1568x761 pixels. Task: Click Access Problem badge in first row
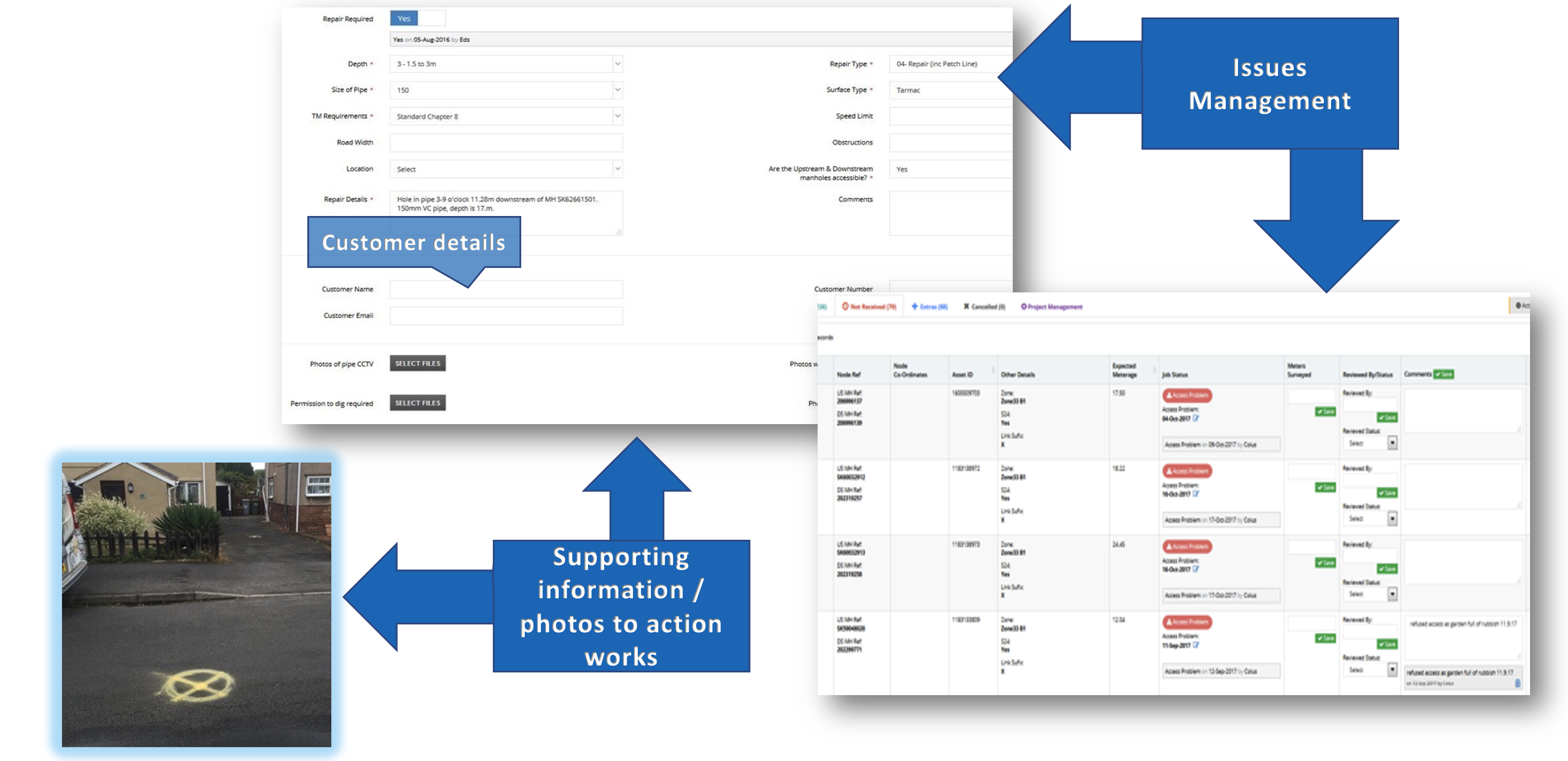pyautogui.click(x=1187, y=395)
